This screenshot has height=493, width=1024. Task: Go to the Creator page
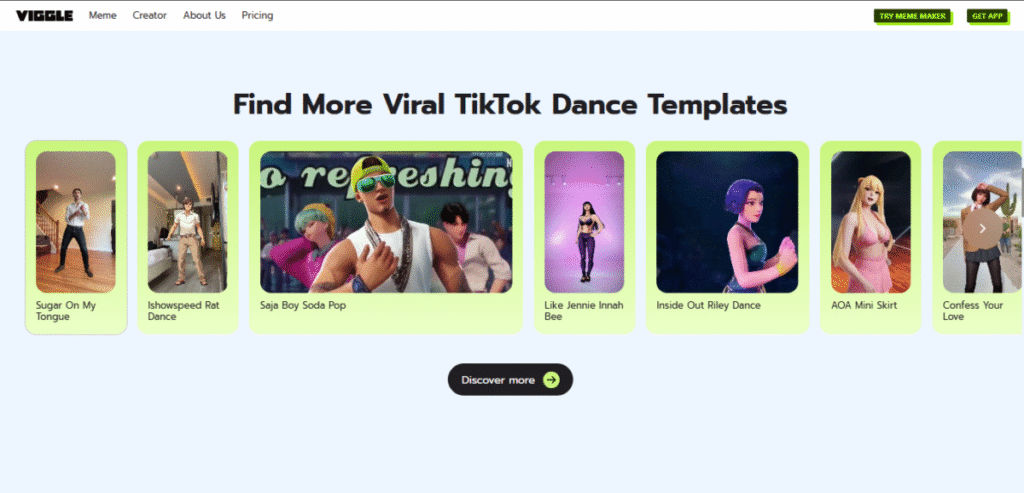click(x=150, y=15)
